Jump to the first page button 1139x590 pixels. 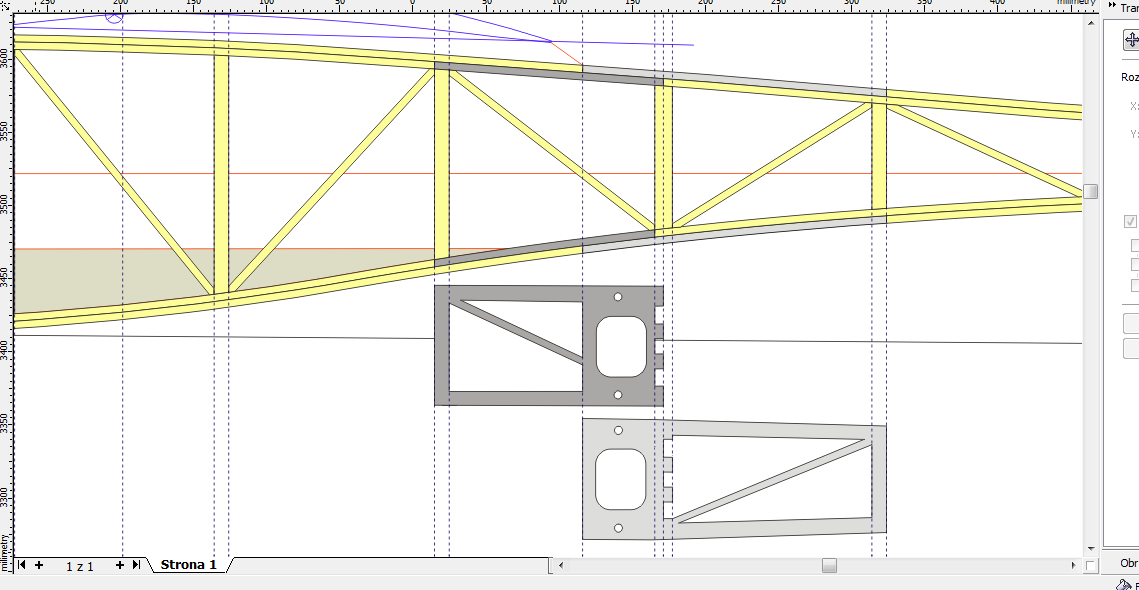click(22, 565)
